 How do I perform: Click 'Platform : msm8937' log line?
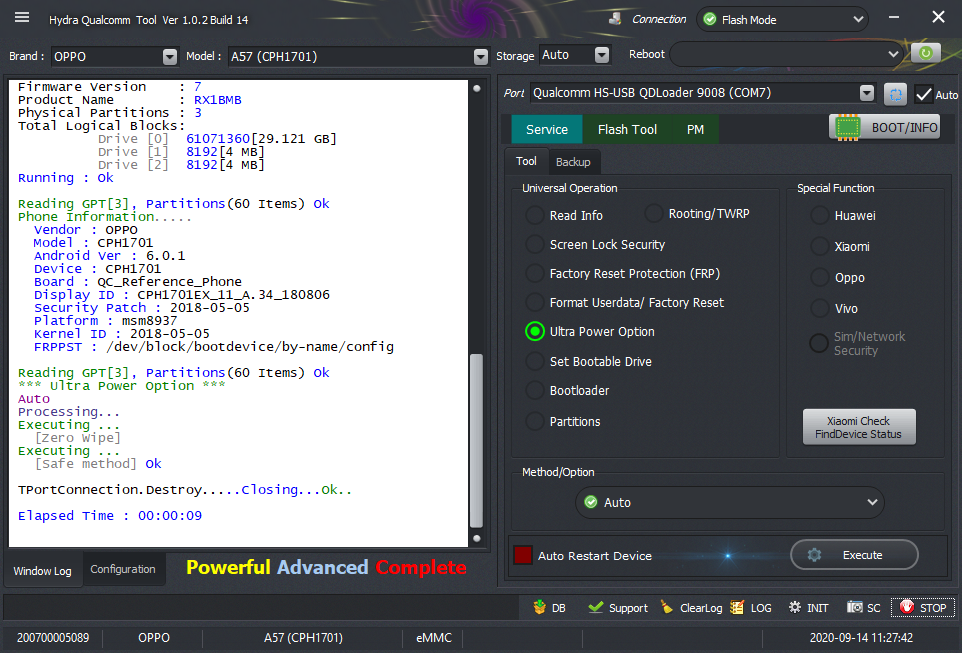pyautogui.click(x=106, y=321)
